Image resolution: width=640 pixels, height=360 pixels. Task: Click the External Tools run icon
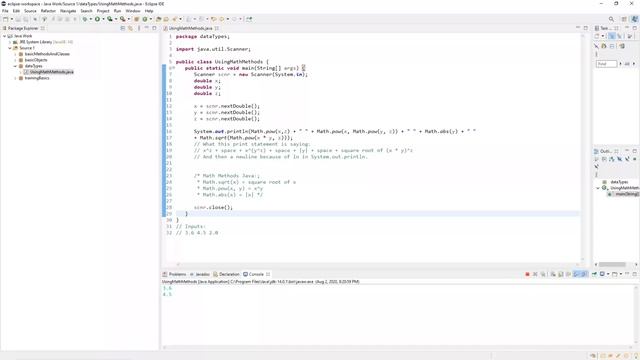[x=122, y=19]
